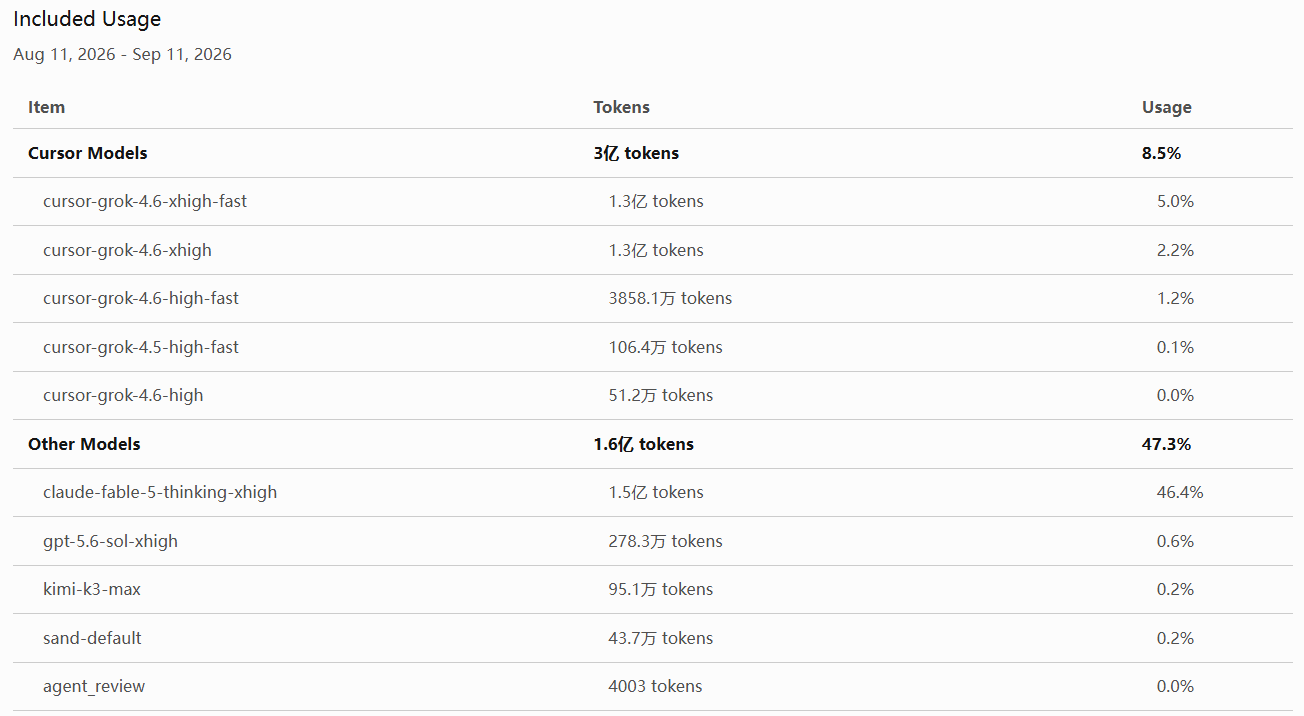Click the Included Usage heading

pyautogui.click(x=87, y=19)
